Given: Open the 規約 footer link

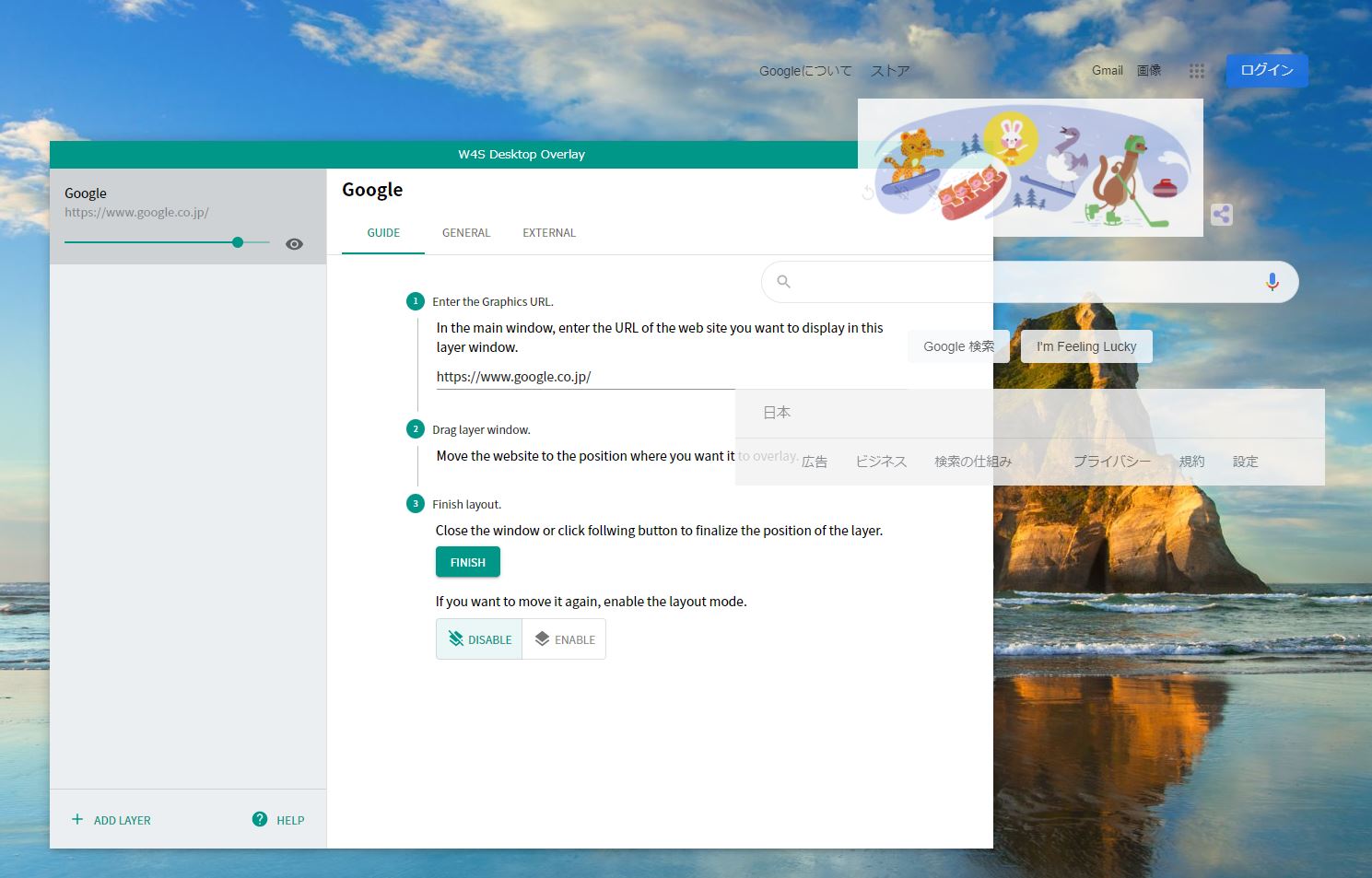Looking at the screenshot, I should 1191,462.
